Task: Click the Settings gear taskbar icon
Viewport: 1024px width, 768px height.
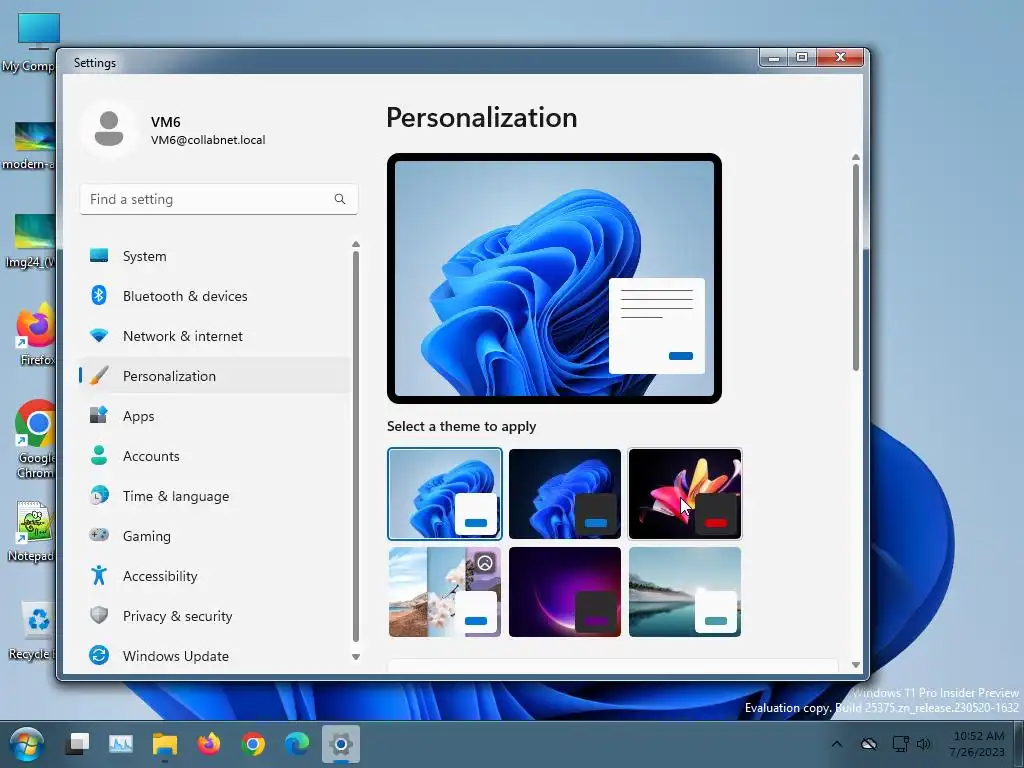Action: coord(341,744)
